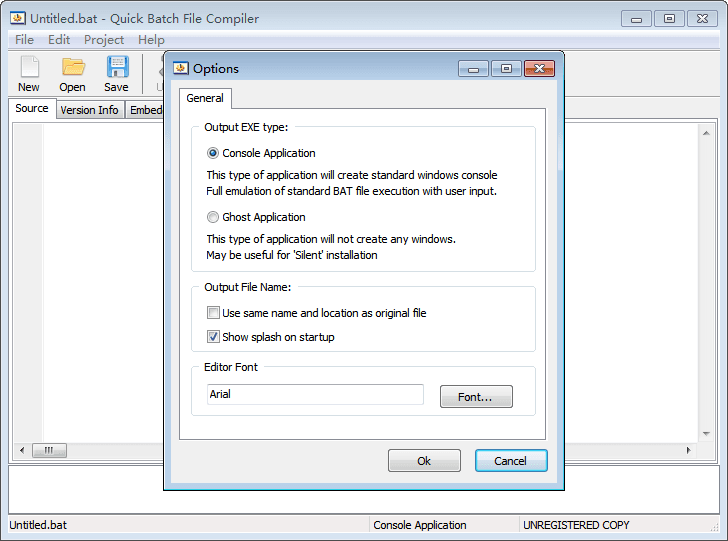
Task: Open the Edit menu
Action: [x=59, y=40]
